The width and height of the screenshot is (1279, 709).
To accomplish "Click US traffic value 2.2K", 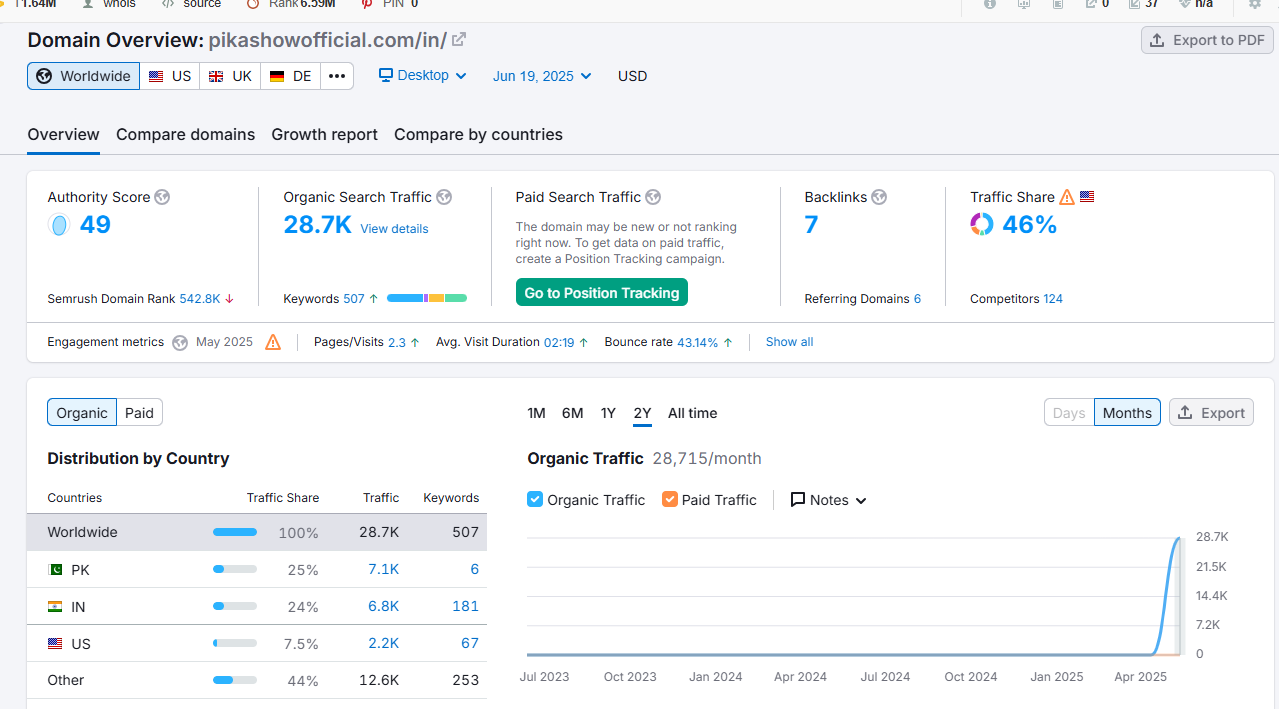I will pyautogui.click(x=383, y=644).
